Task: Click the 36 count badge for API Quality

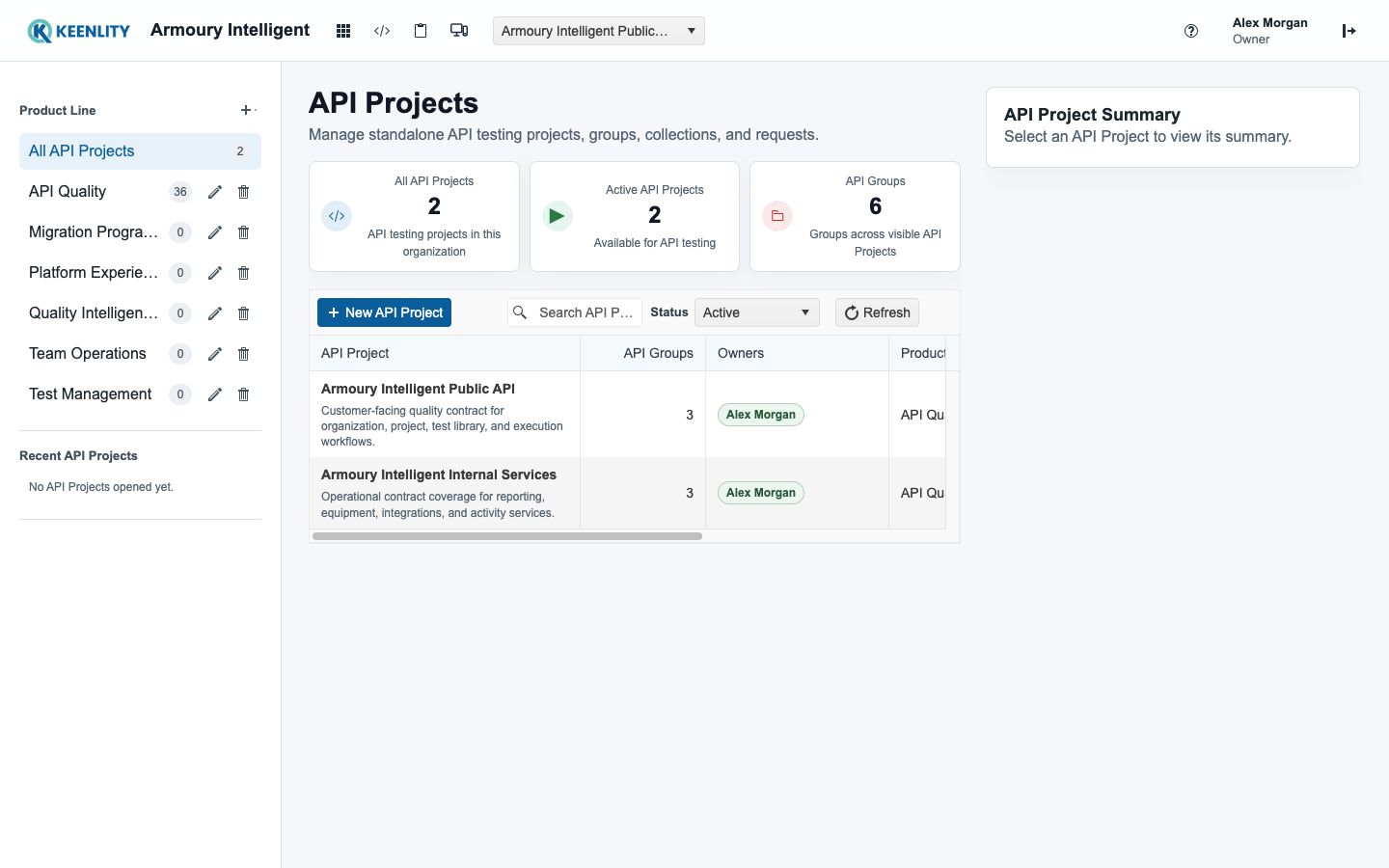Action: pyautogui.click(x=180, y=192)
